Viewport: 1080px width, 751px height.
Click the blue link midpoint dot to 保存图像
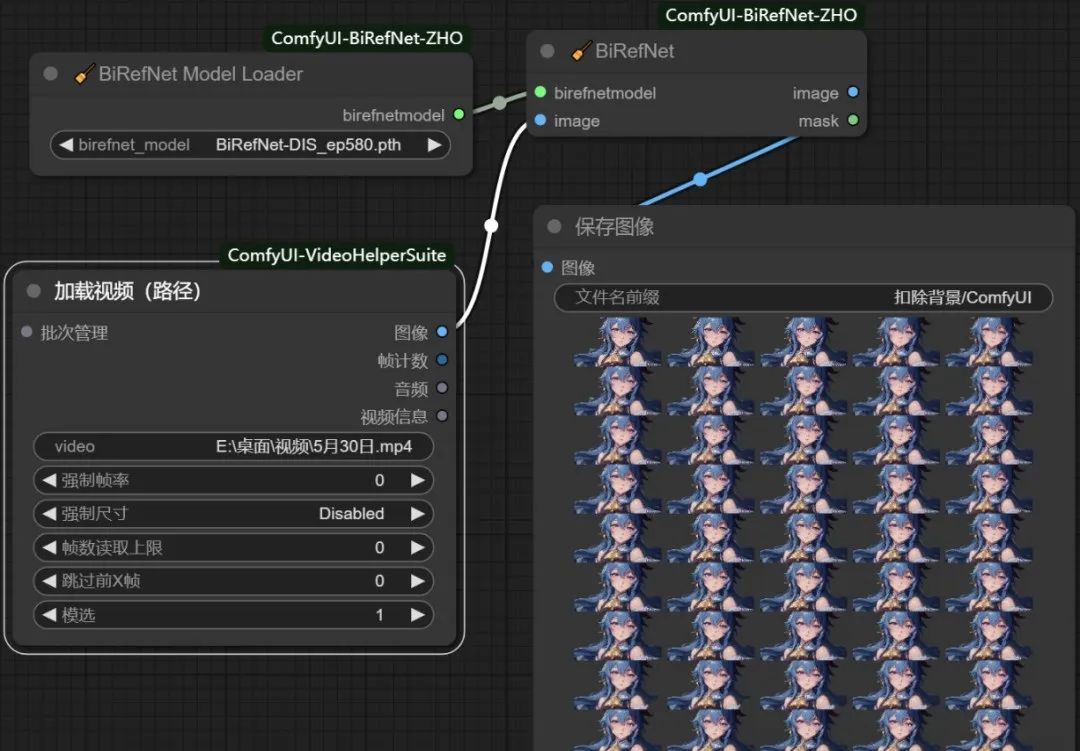(x=700, y=180)
